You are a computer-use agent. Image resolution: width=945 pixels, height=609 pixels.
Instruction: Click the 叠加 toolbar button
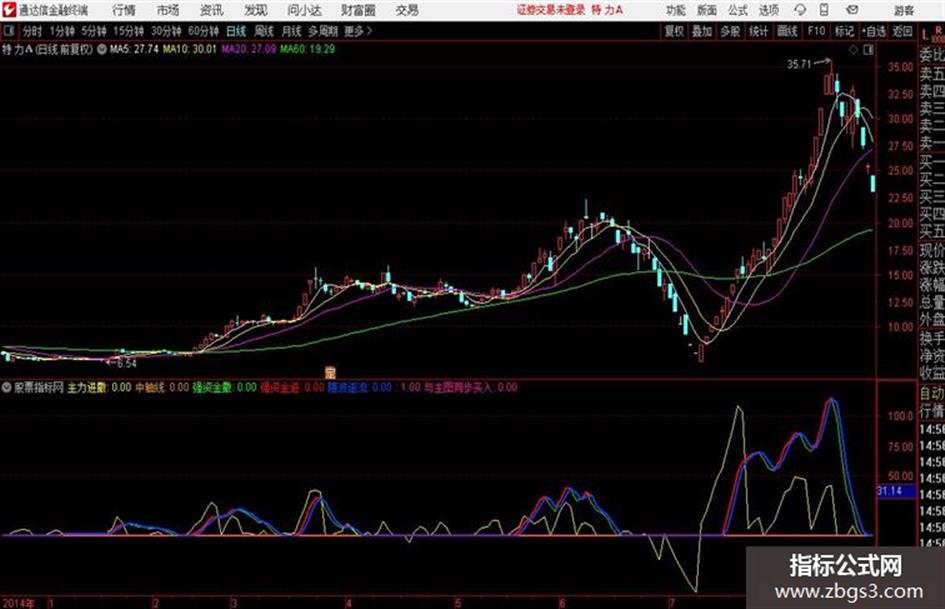(x=702, y=31)
